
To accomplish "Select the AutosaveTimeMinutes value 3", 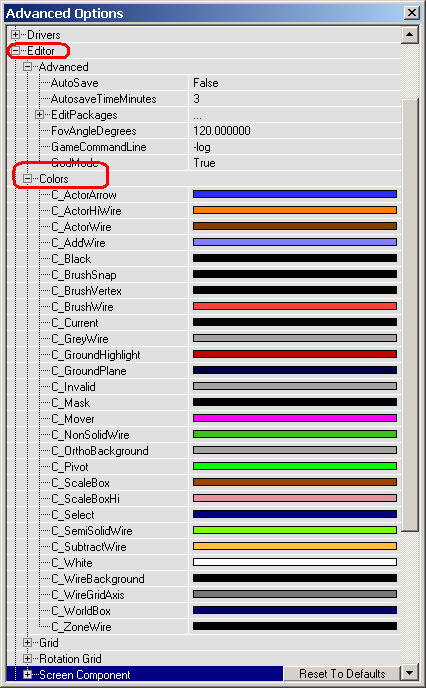I will coord(196,99).
